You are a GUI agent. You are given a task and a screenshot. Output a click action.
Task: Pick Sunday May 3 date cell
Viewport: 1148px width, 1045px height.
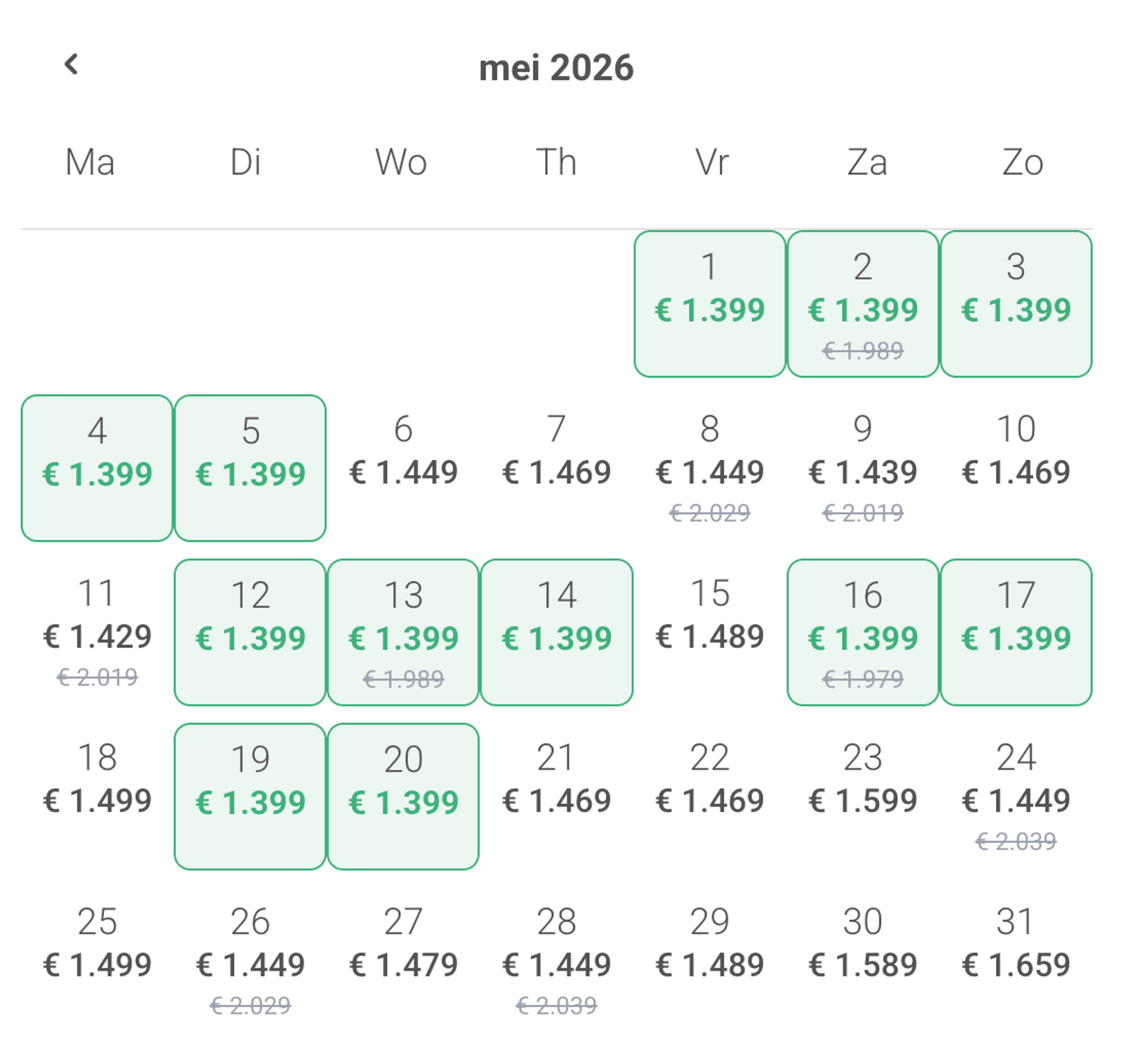tap(1016, 304)
